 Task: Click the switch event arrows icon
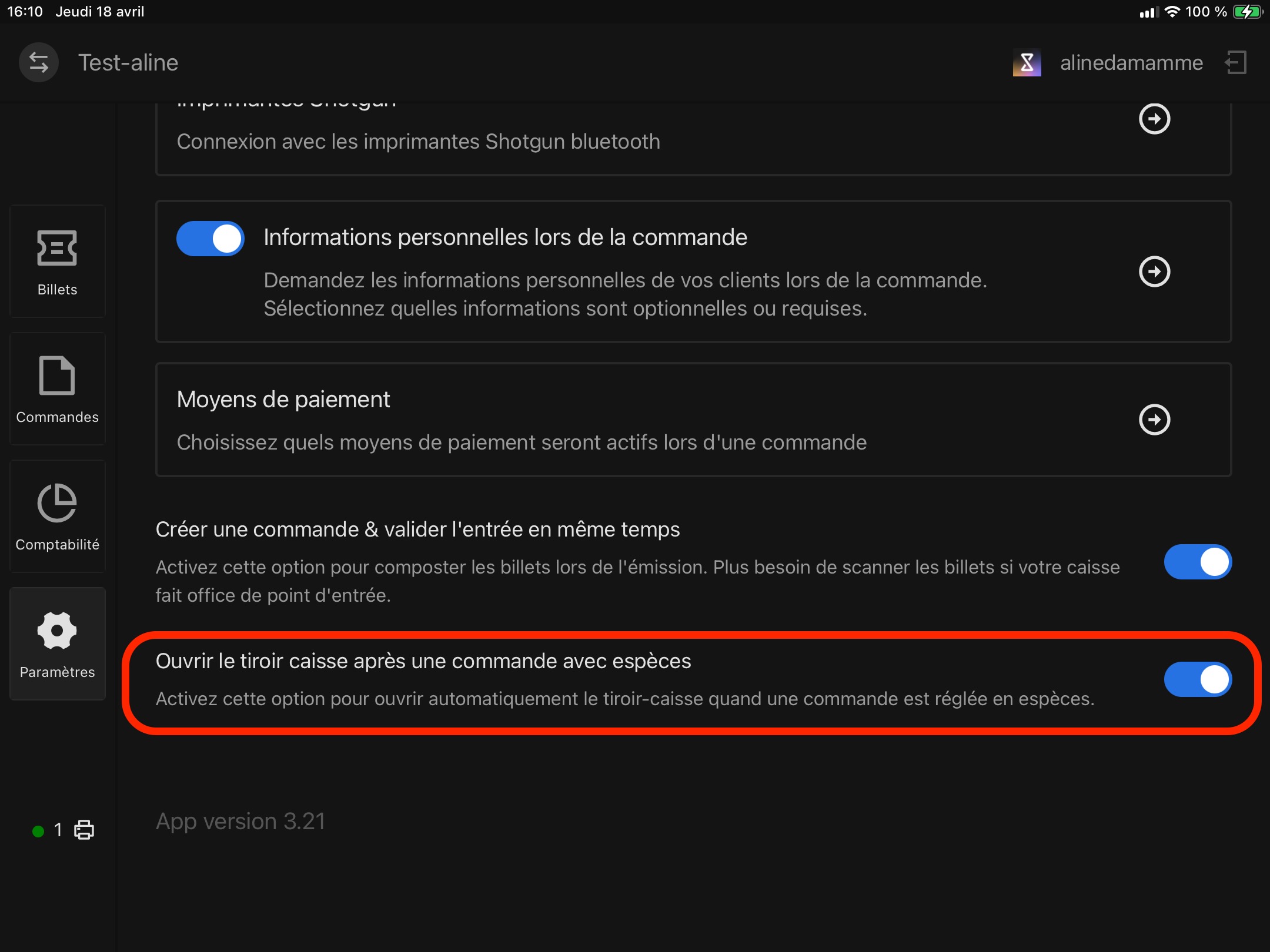pyautogui.click(x=39, y=62)
